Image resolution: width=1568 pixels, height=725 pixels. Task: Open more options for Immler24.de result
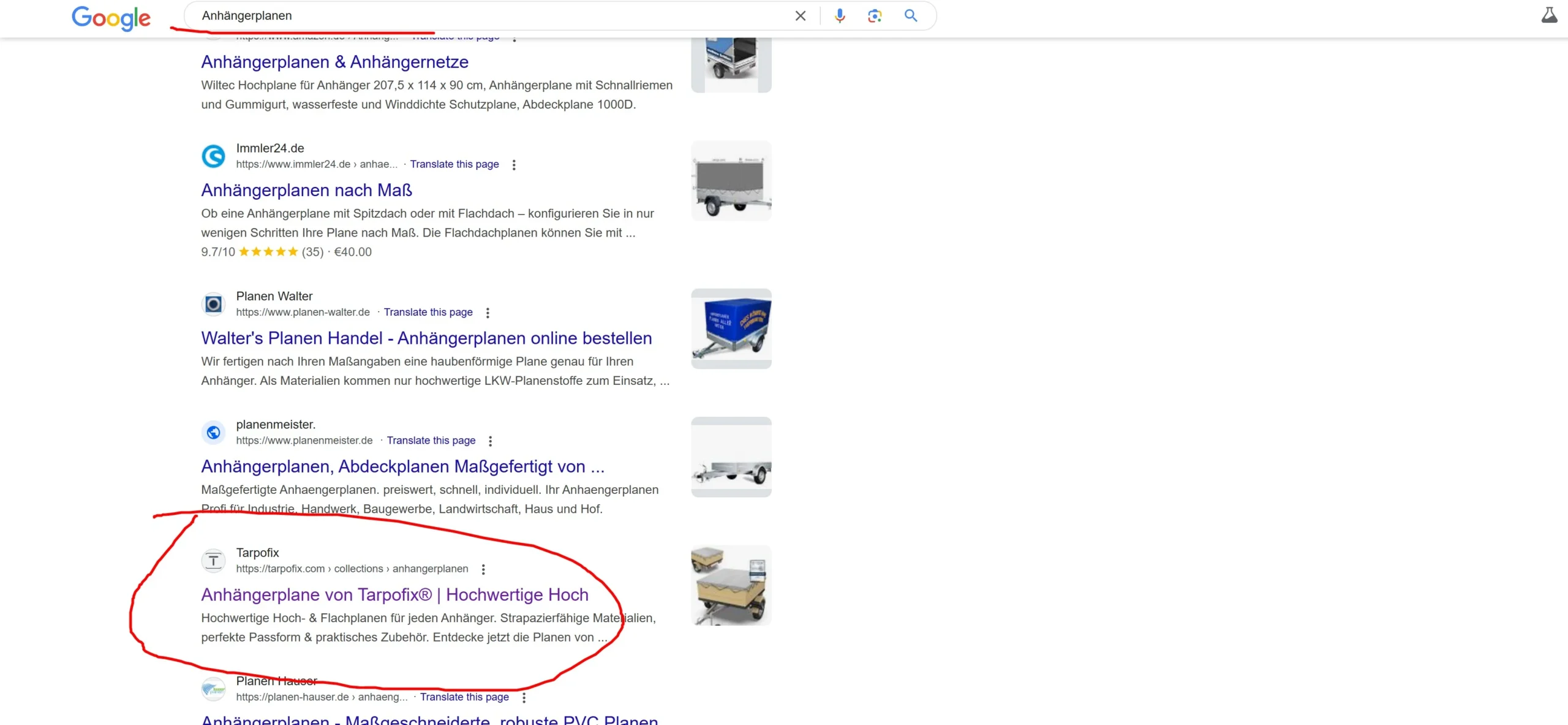(x=514, y=165)
